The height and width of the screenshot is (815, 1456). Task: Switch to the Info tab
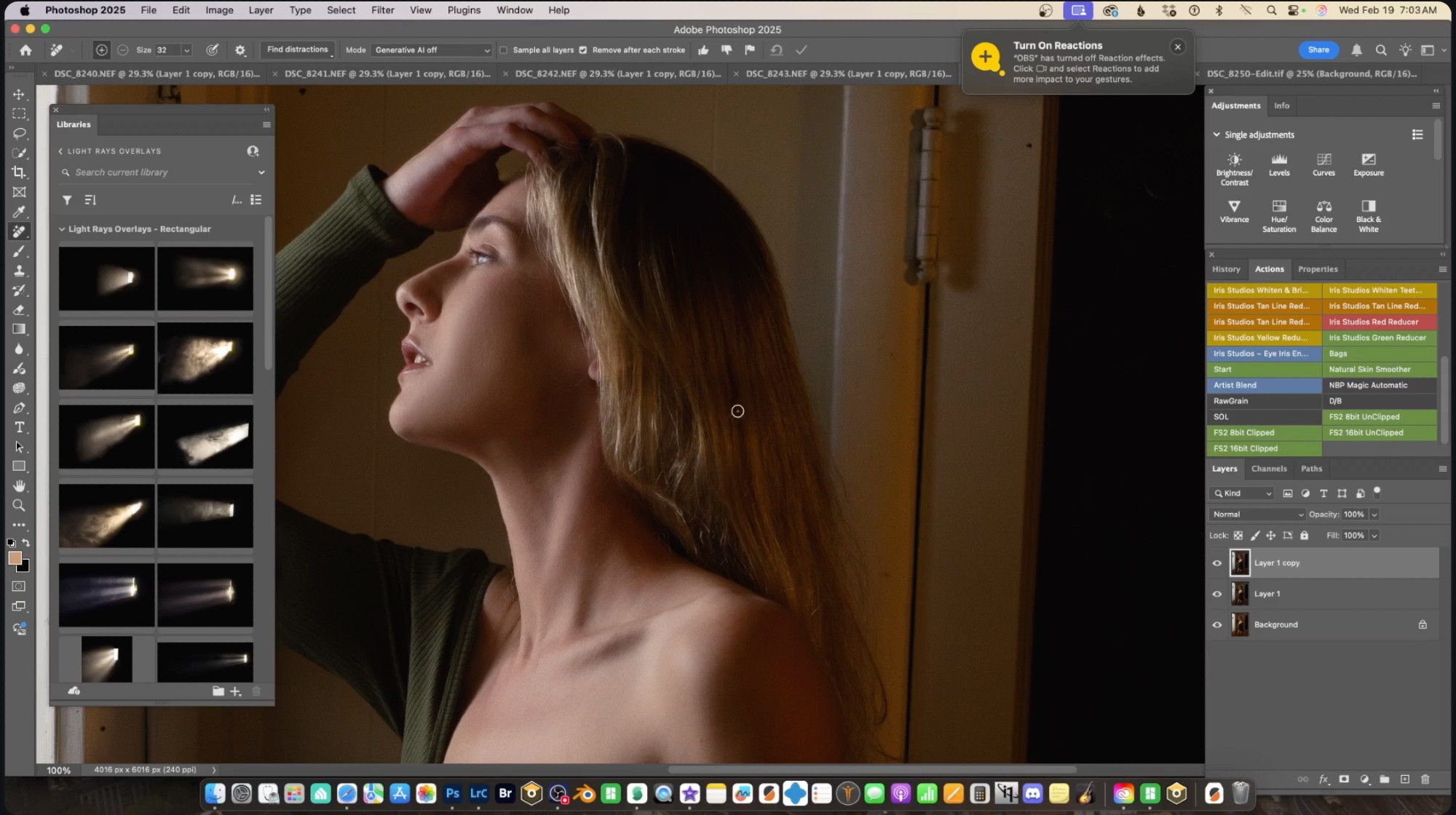point(1281,106)
